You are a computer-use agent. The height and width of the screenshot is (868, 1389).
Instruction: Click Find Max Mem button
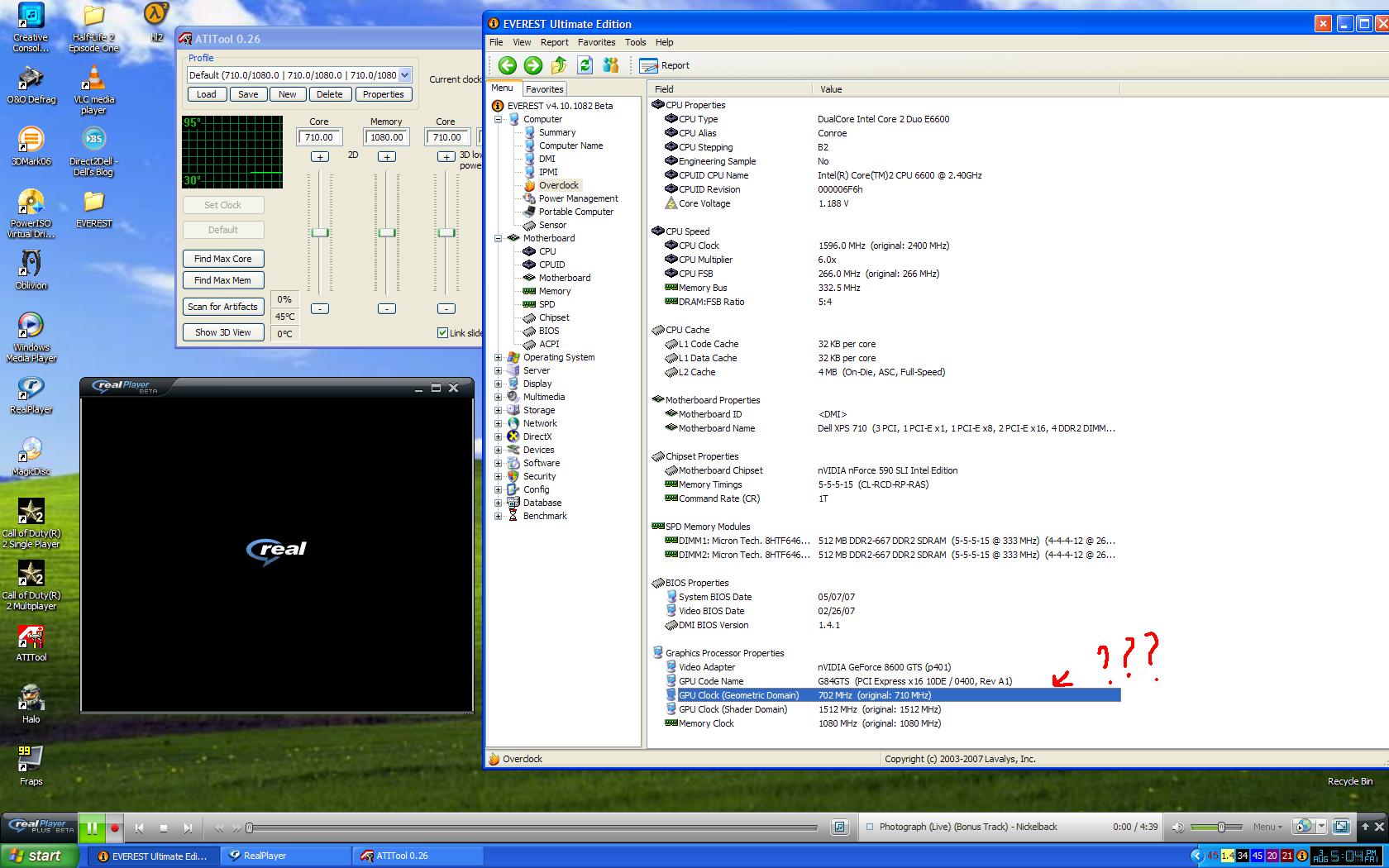click(223, 280)
